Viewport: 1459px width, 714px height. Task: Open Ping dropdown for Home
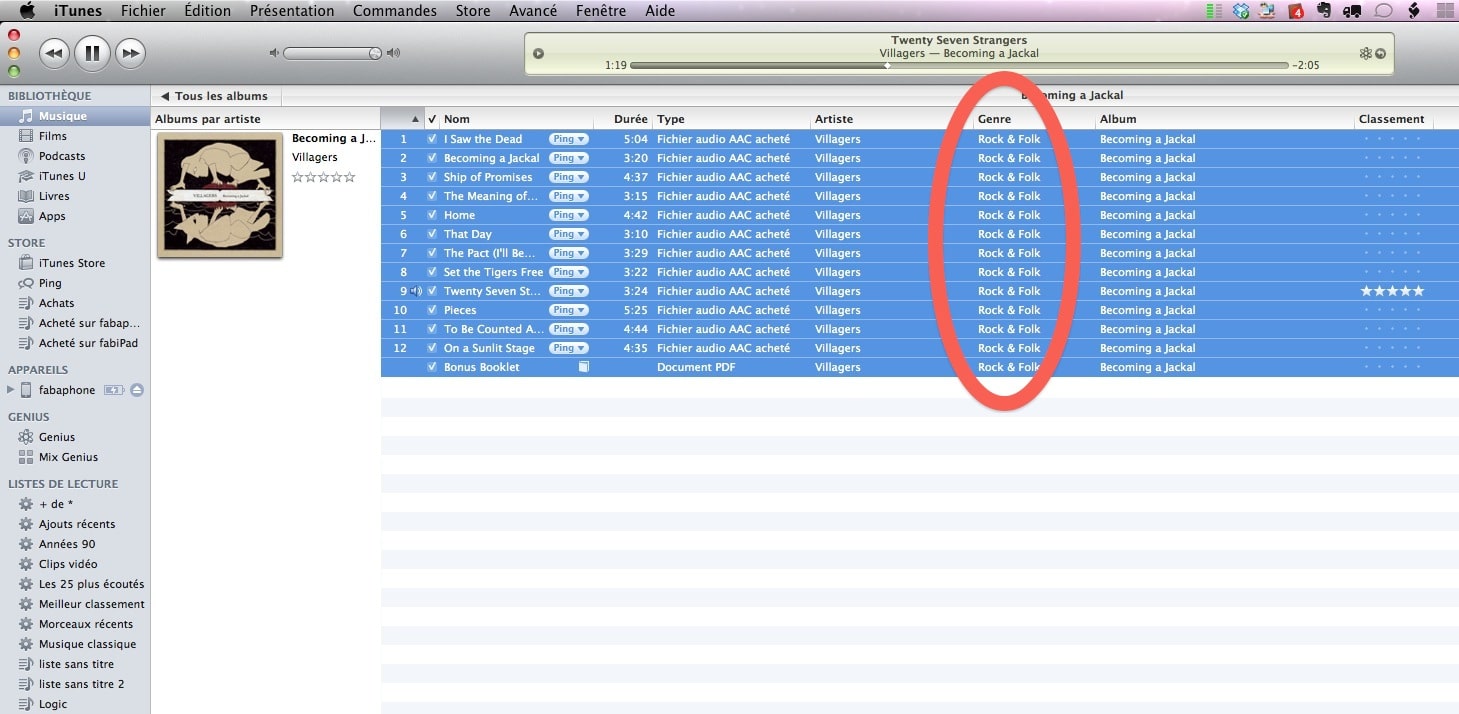[x=568, y=215]
